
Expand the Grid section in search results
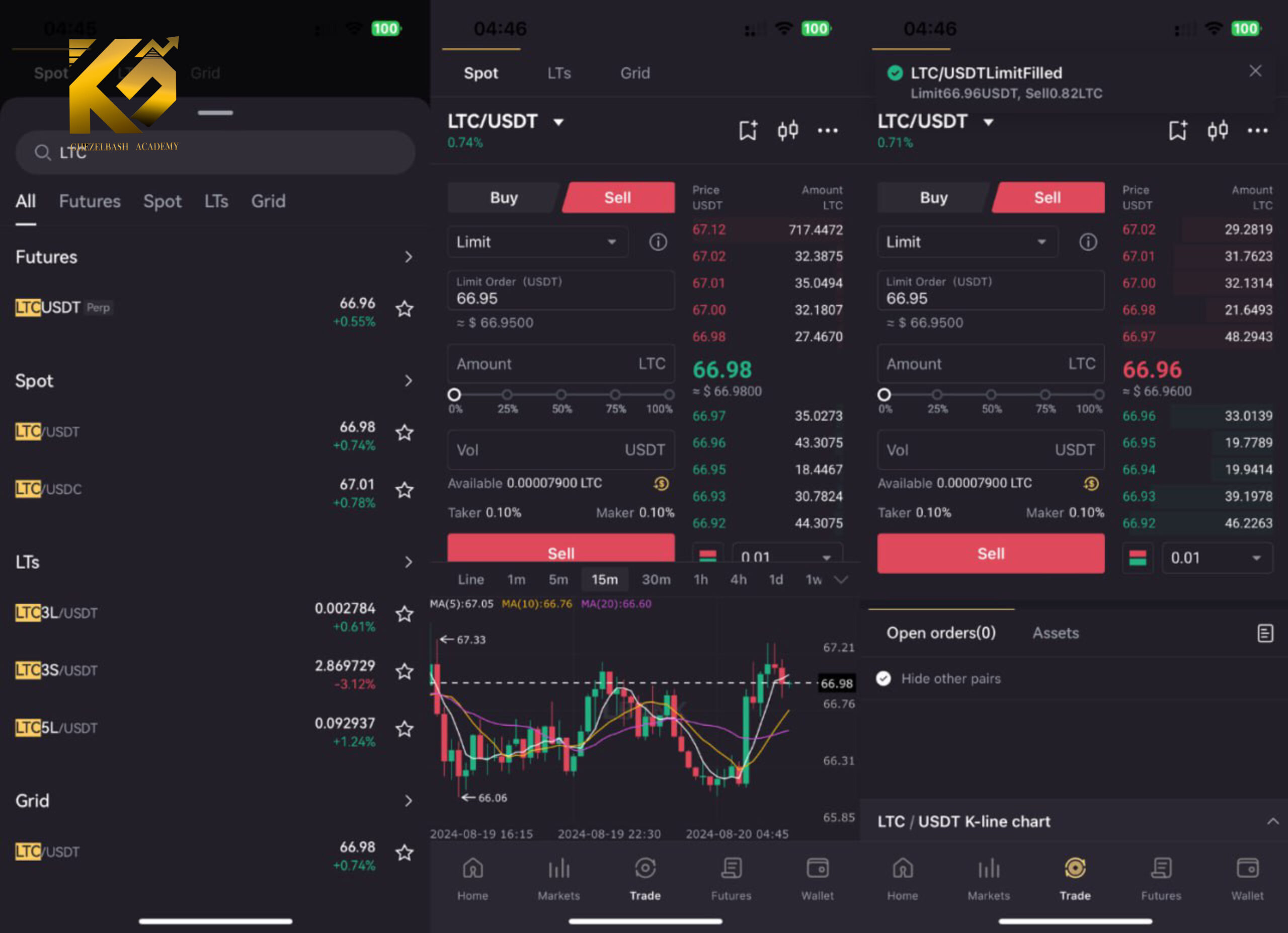407,800
